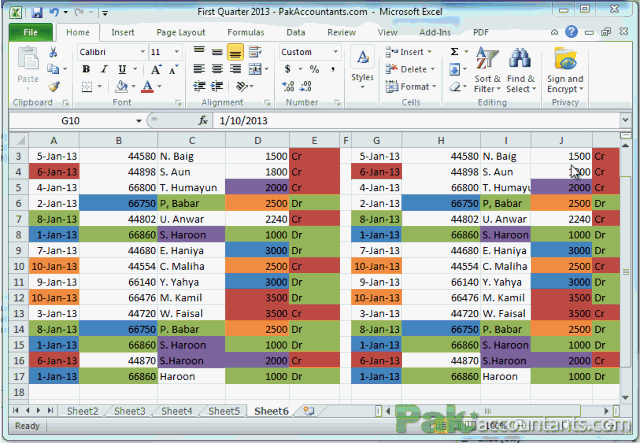Open the Sheet2 worksheet tab
The image size is (640, 443).
coord(82,411)
